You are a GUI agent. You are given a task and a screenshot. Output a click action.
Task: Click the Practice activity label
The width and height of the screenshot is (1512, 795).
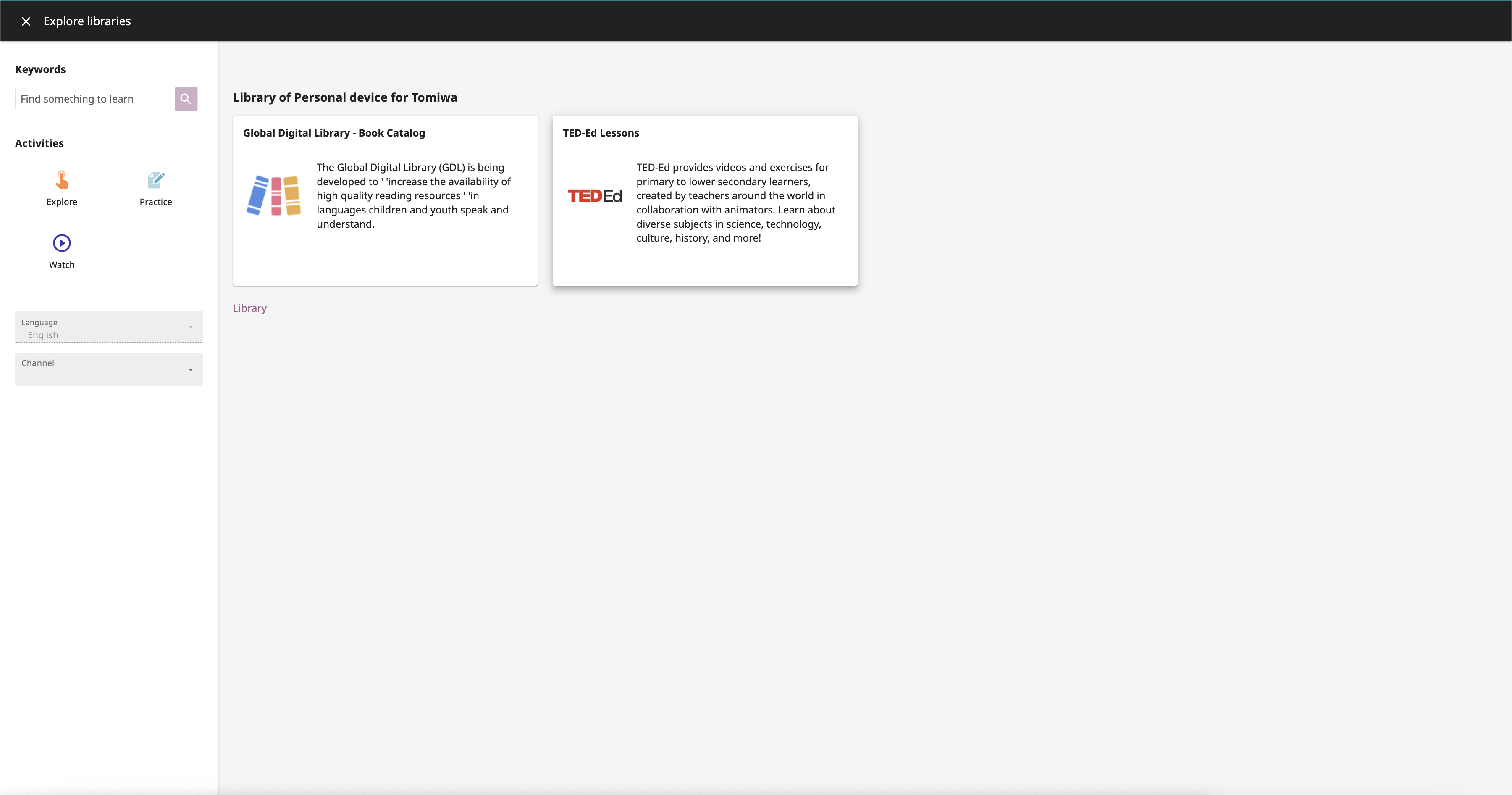click(x=155, y=201)
